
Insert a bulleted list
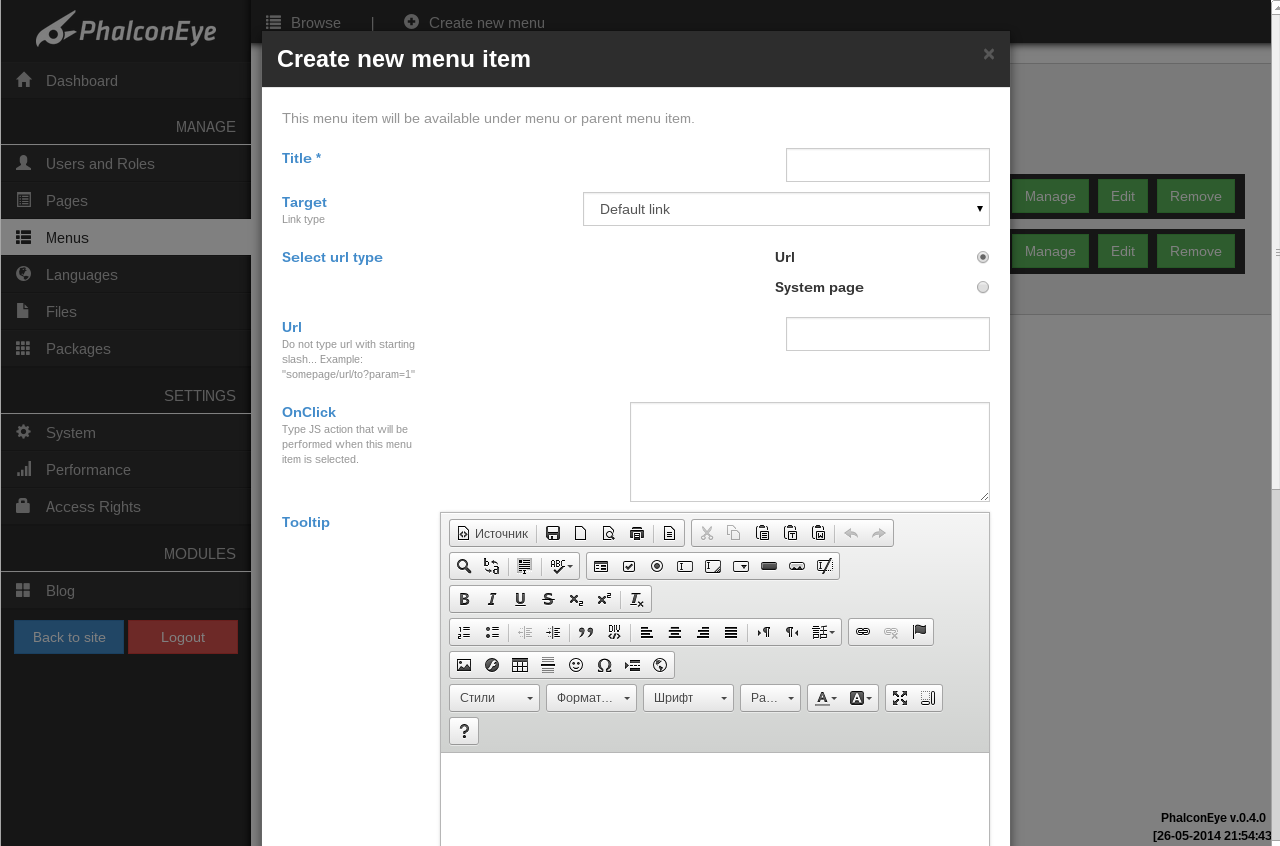click(x=492, y=632)
